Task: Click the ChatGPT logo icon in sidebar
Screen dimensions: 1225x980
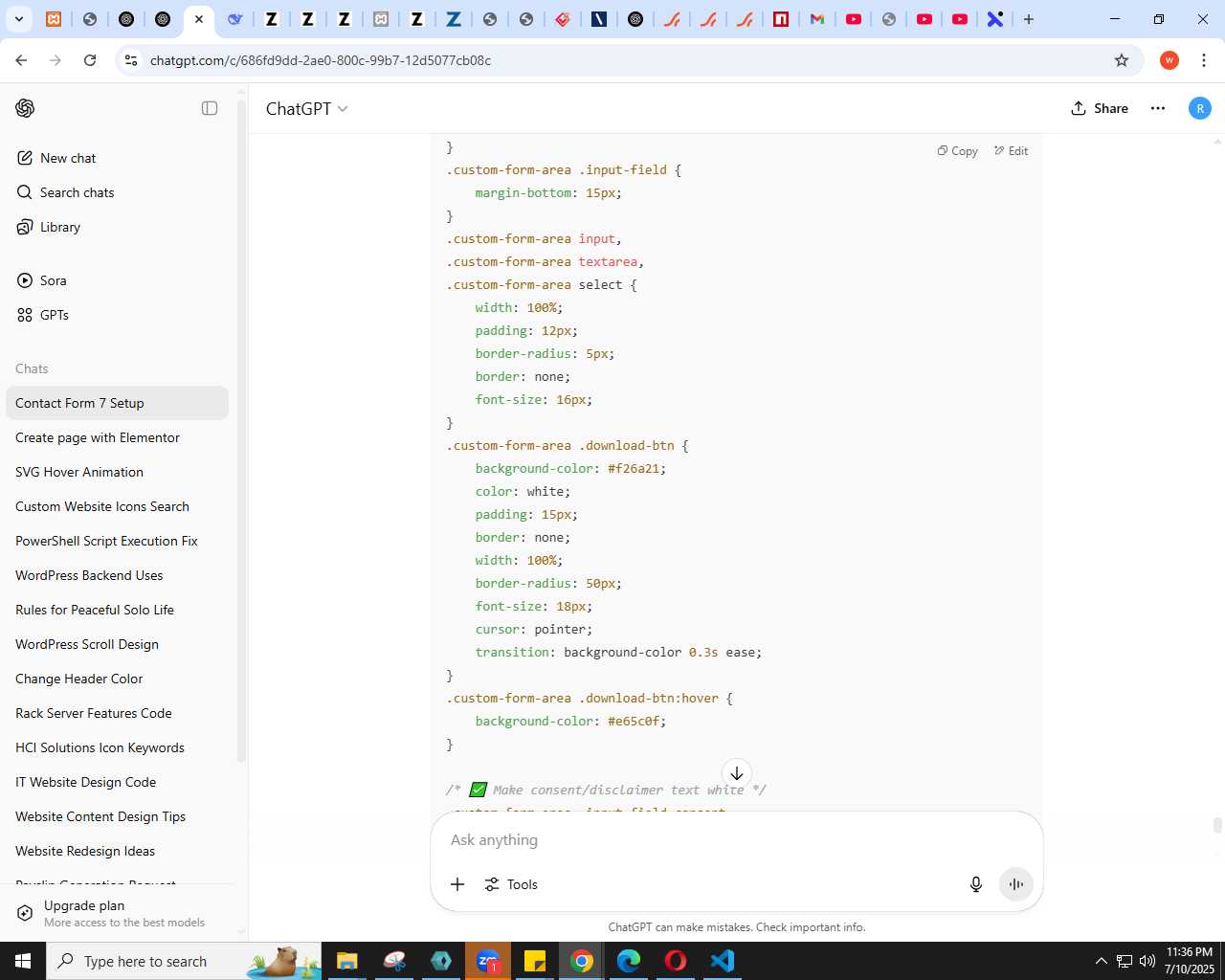Action: (x=25, y=108)
